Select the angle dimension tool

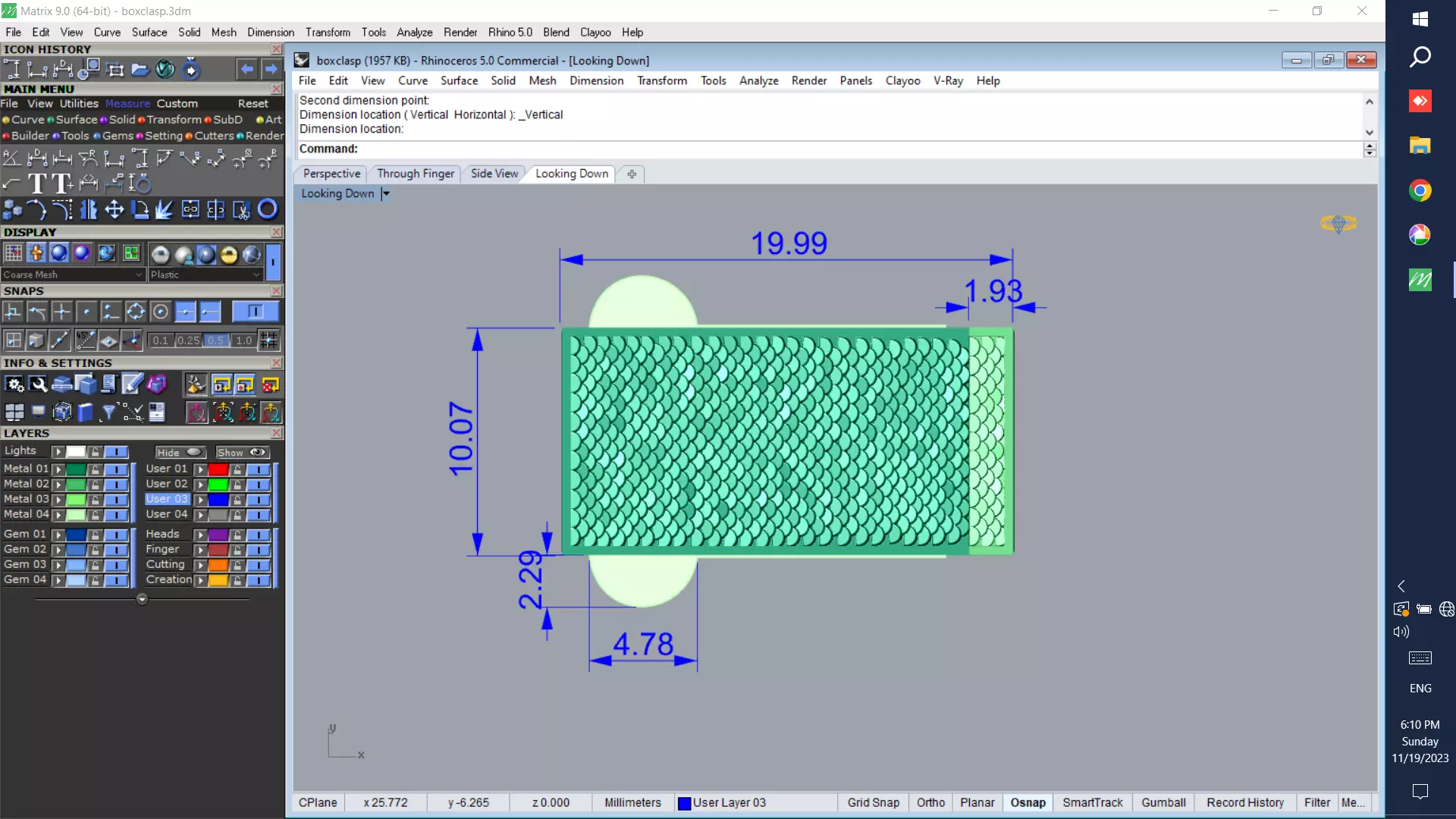(11, 158)
